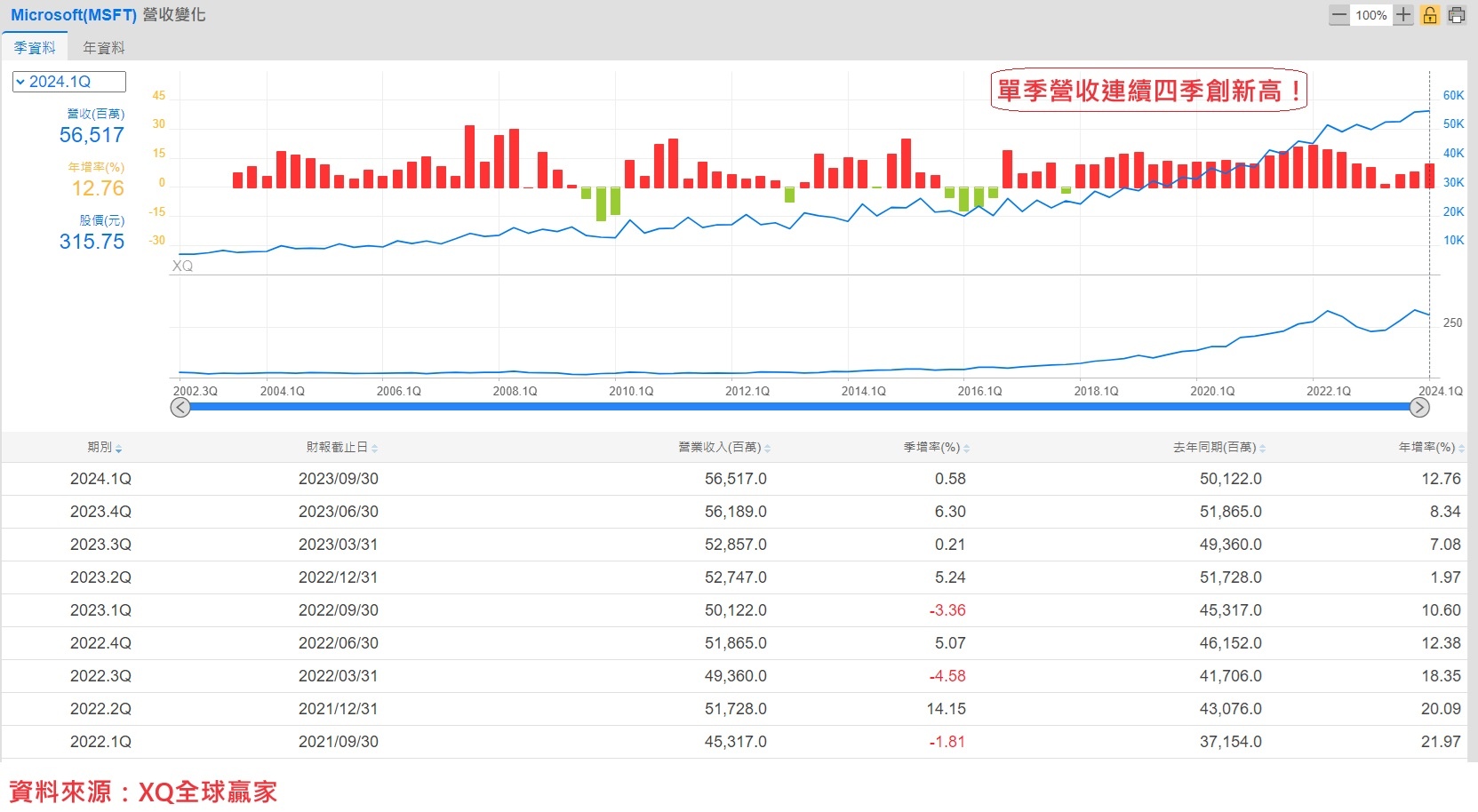Click the blue range slider bar
The height and width of the screenshot is (812, 1478).
[x=800, y=407]
